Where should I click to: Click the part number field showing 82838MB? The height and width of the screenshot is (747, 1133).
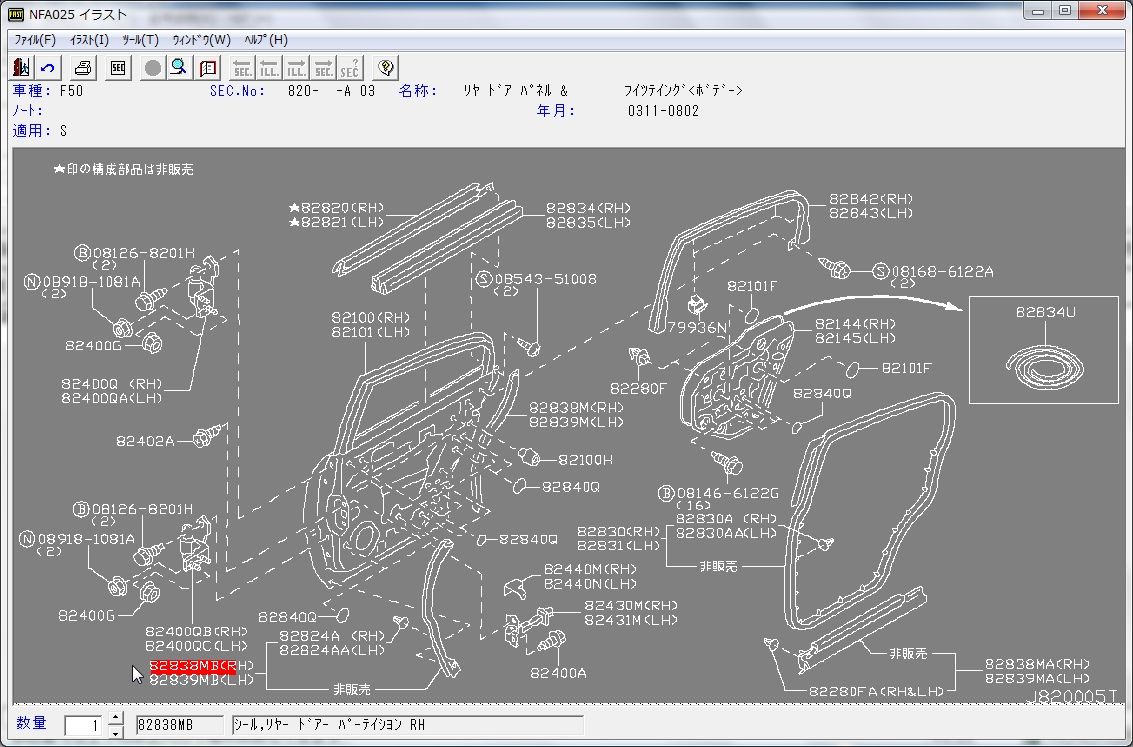[179, 725]
